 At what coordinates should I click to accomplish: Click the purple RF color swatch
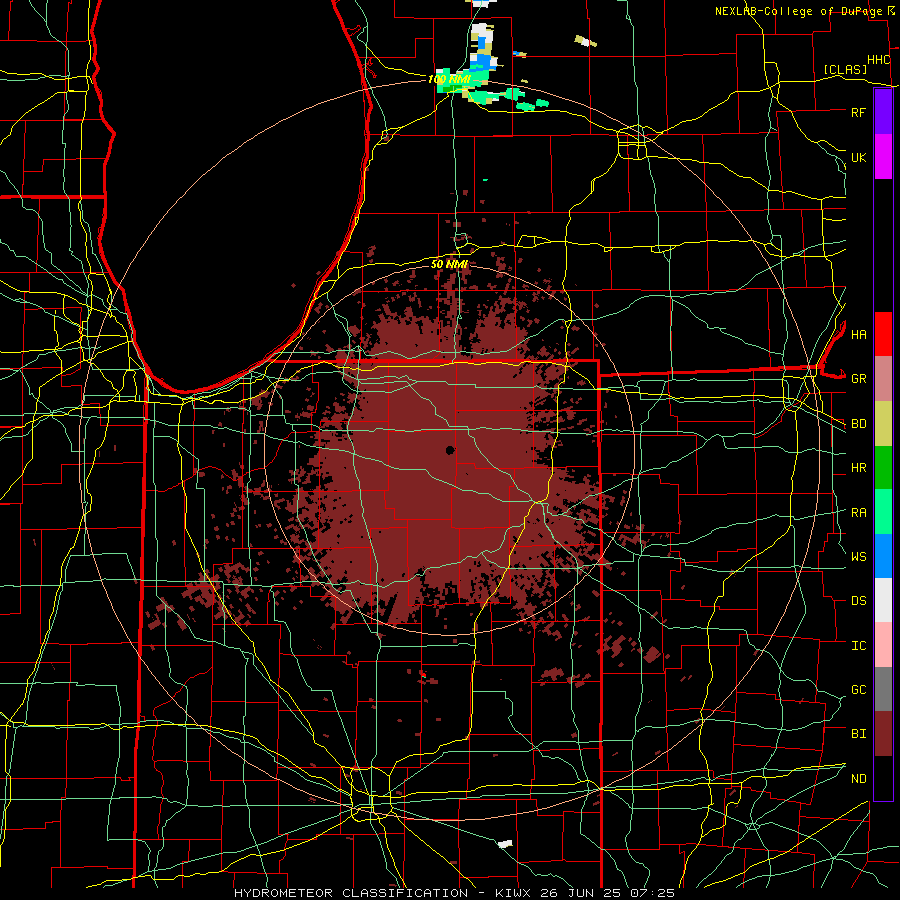pos(883,112)
